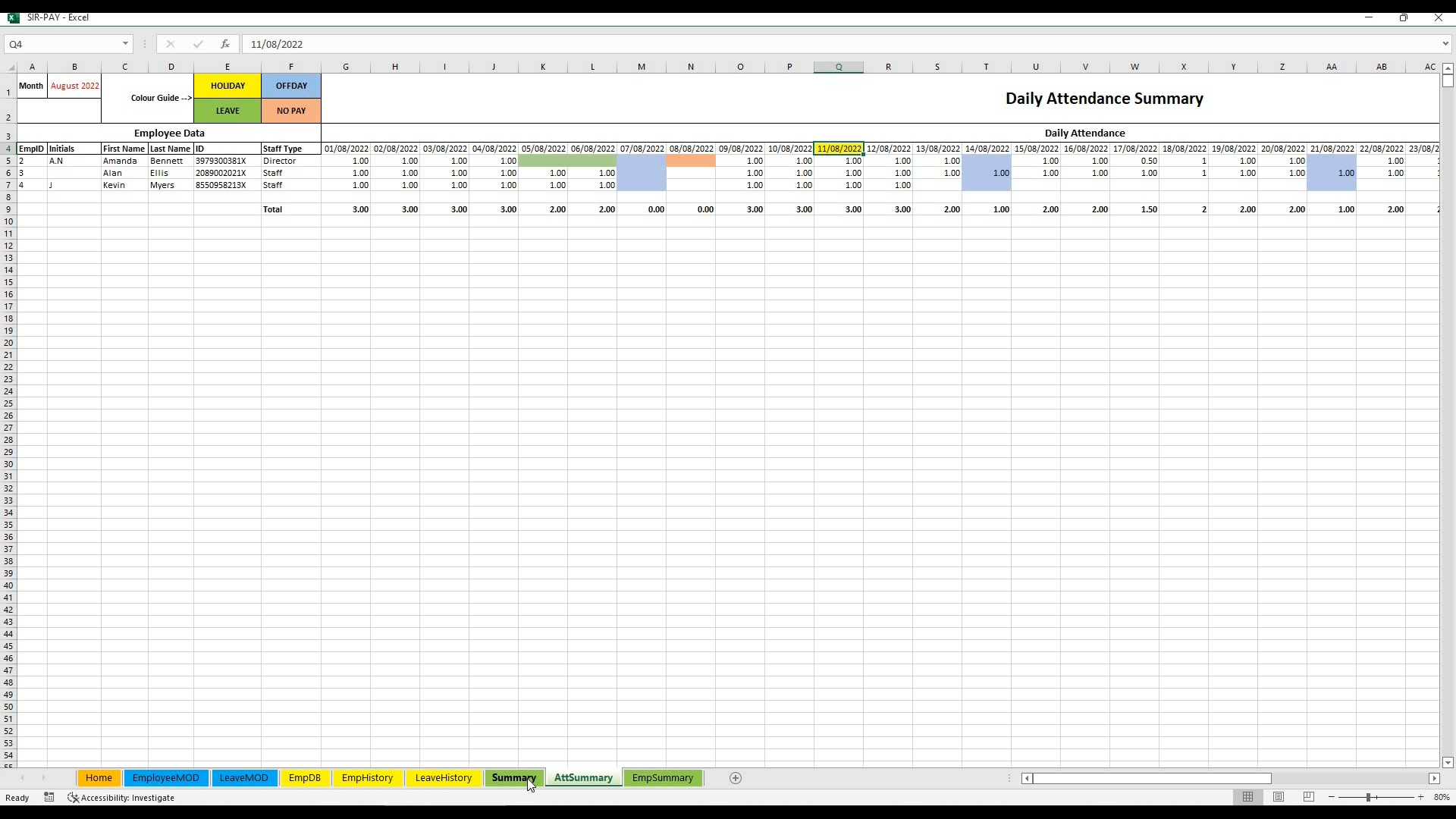Open the Name Box dropdown arrow

[x=125, y=44]
